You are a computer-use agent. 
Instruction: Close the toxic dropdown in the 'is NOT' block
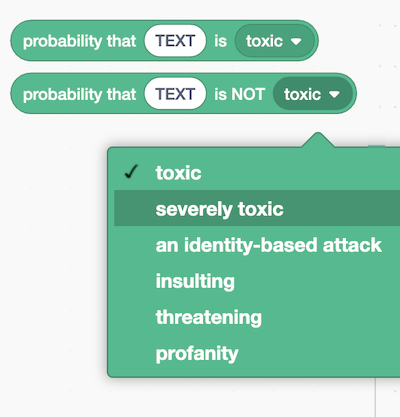(313, 94)
